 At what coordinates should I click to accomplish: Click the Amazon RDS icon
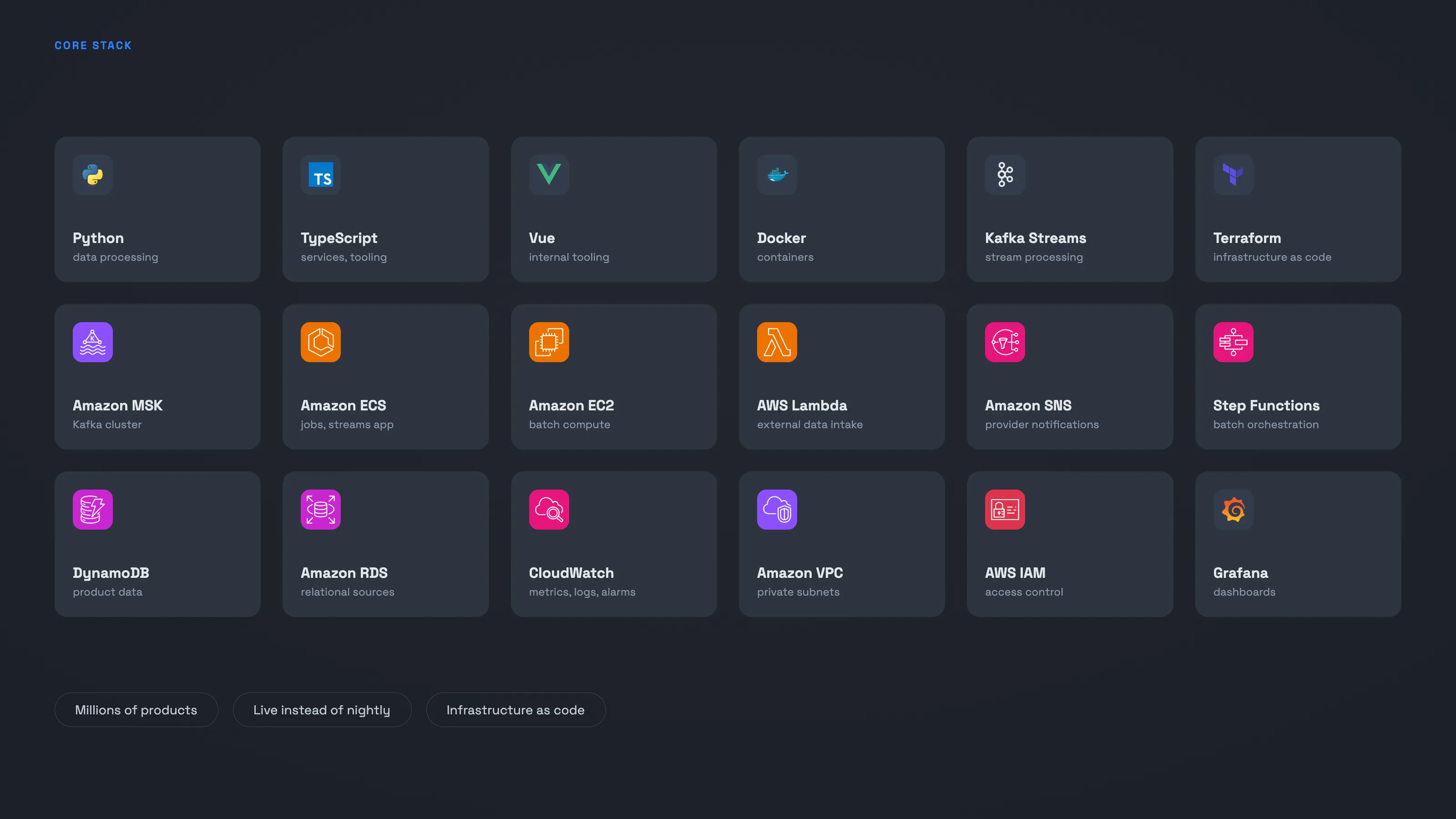tap(320, 509)
